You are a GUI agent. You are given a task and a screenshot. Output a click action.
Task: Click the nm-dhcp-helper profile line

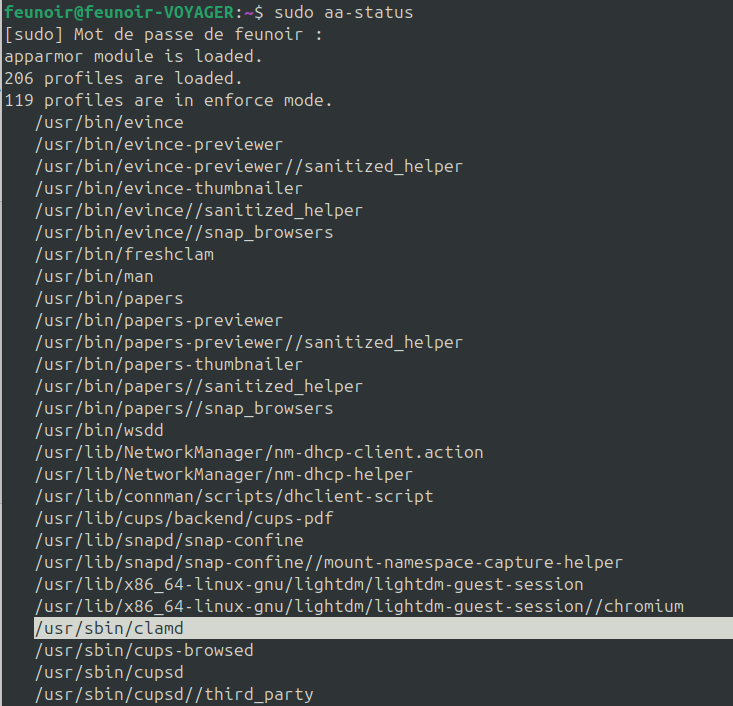pos(223,474)
